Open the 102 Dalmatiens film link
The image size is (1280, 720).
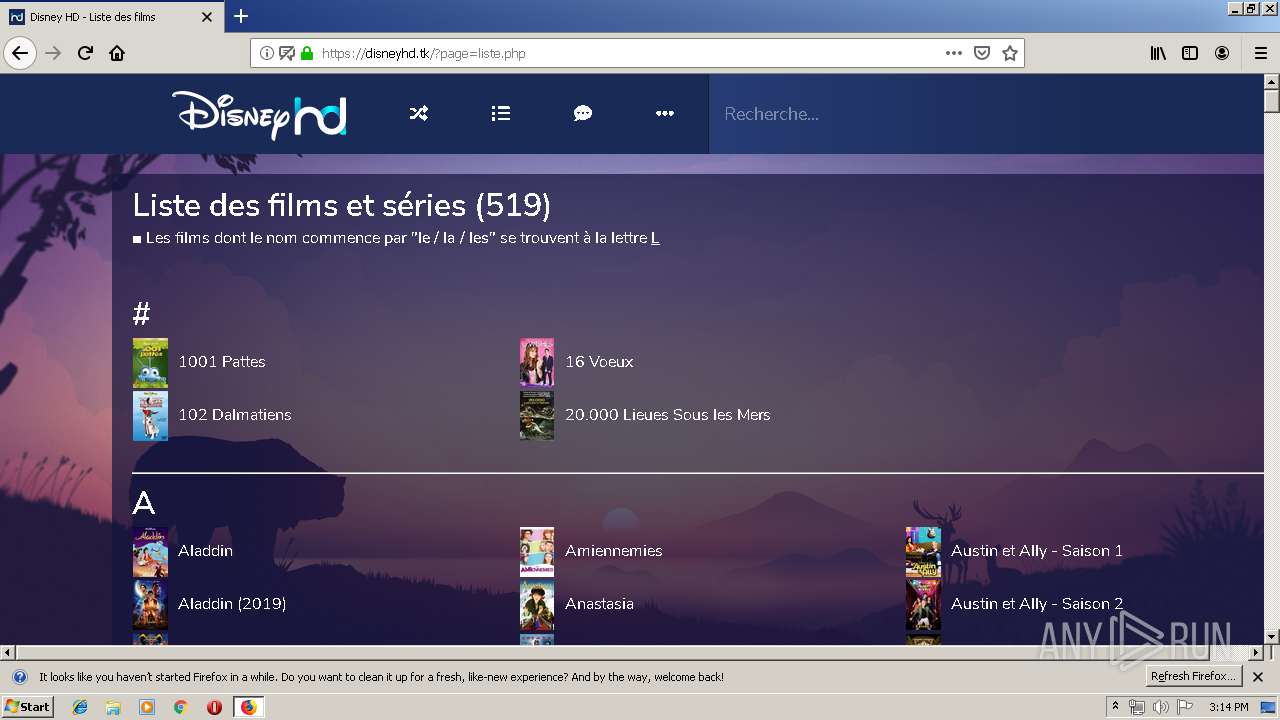pos(235,415)
